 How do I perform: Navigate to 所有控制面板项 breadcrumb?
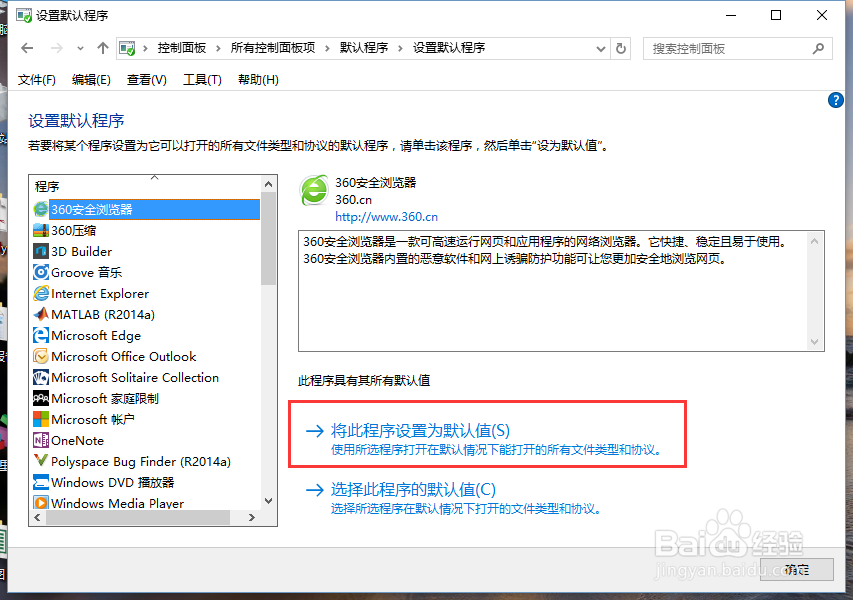click(x=273, y=48)
